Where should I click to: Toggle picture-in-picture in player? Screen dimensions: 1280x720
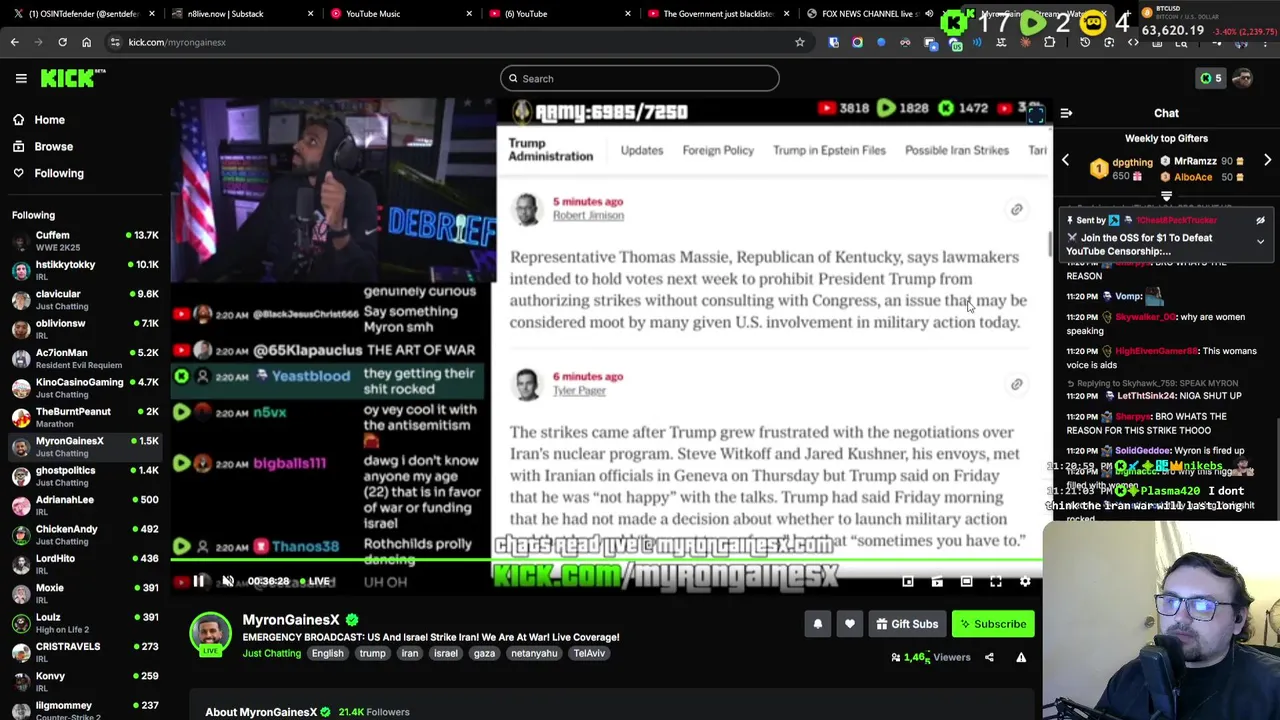[x=908, y=581]
